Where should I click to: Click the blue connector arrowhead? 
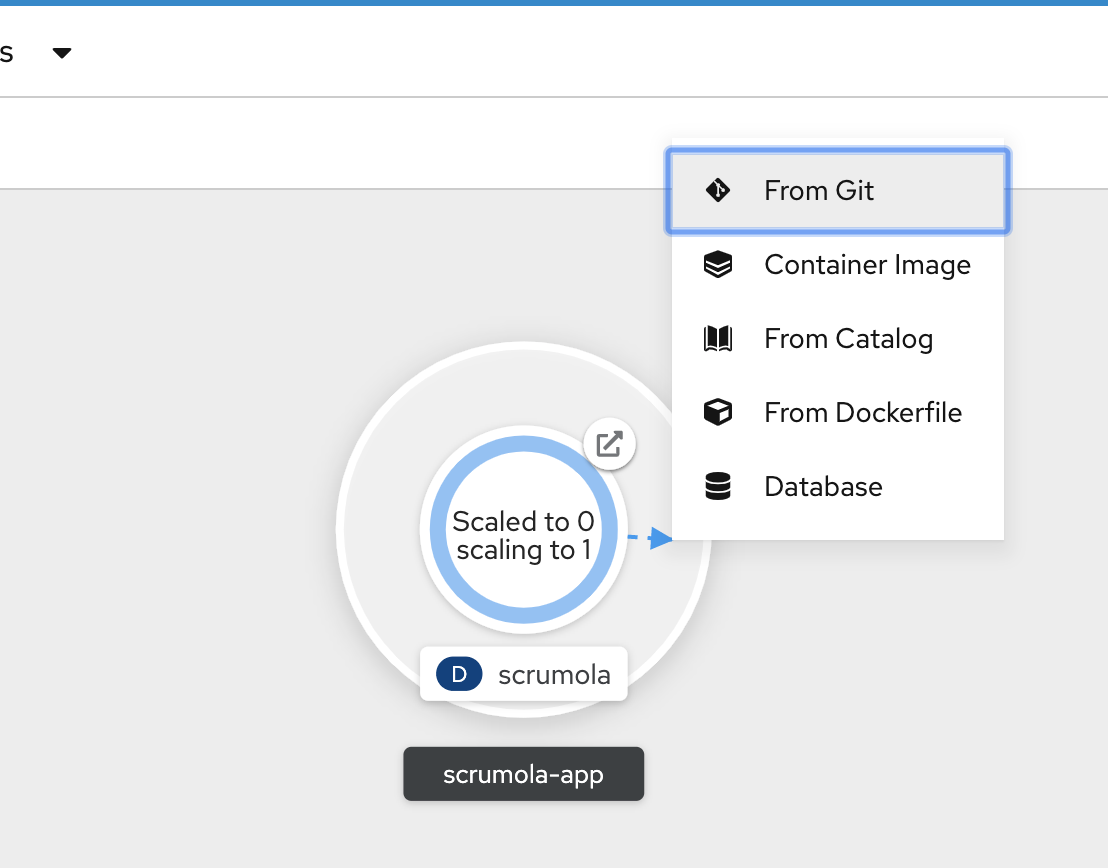661,538
